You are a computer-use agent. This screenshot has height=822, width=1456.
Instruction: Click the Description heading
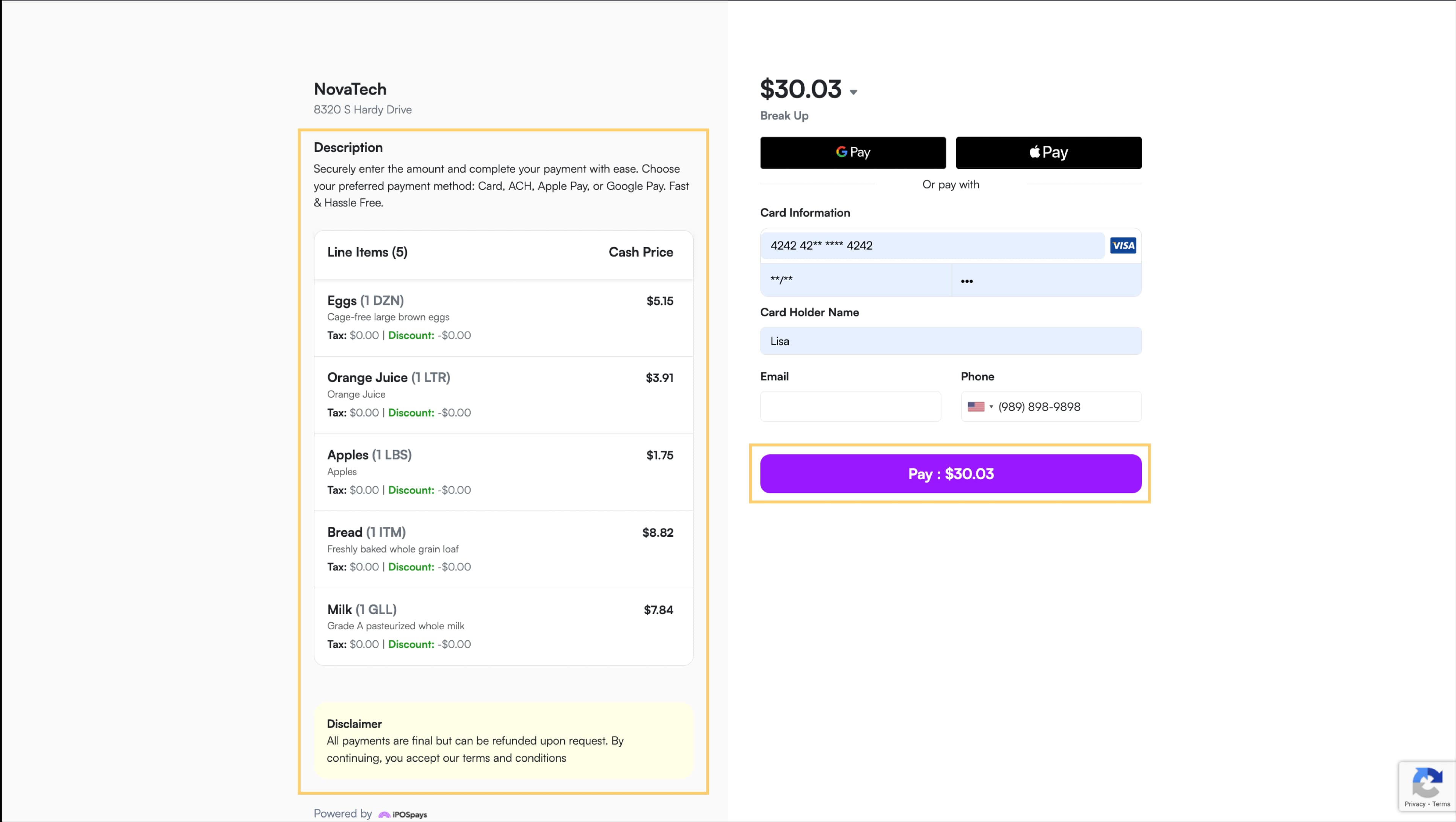coord(348,148)
